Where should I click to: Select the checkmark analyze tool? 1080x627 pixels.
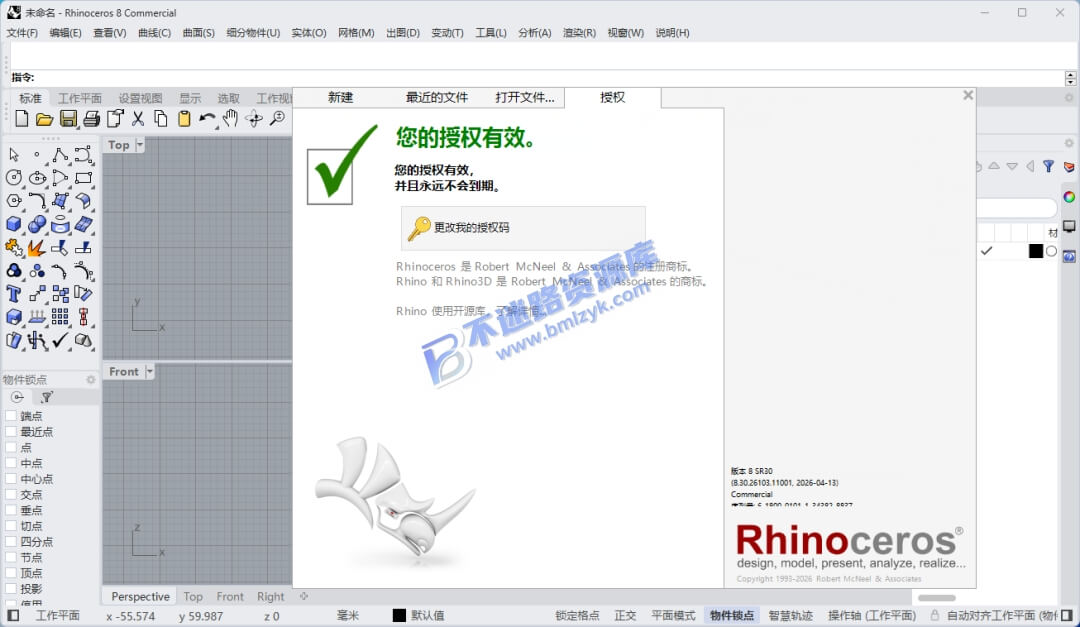60,340
